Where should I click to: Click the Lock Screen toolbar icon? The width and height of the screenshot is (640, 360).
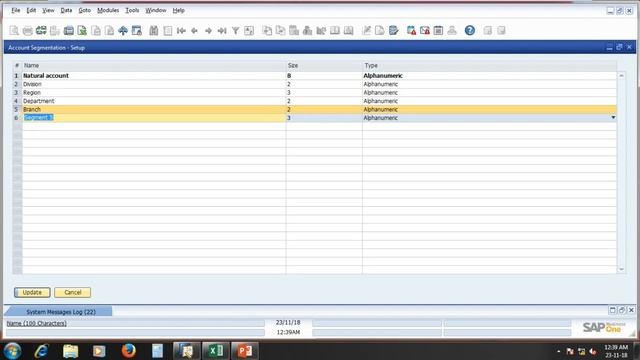pos(137,31)
